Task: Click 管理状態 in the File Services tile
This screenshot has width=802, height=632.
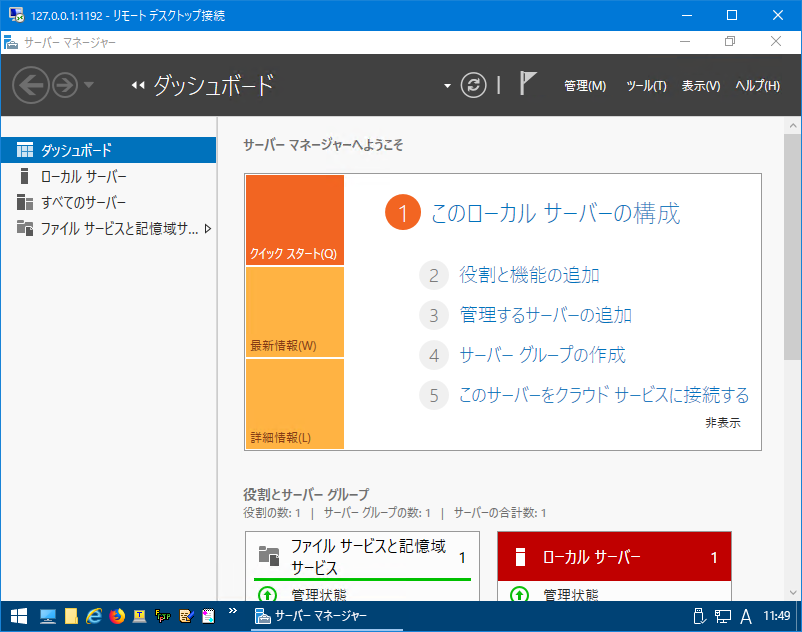Action: click(x=319, y=595)
